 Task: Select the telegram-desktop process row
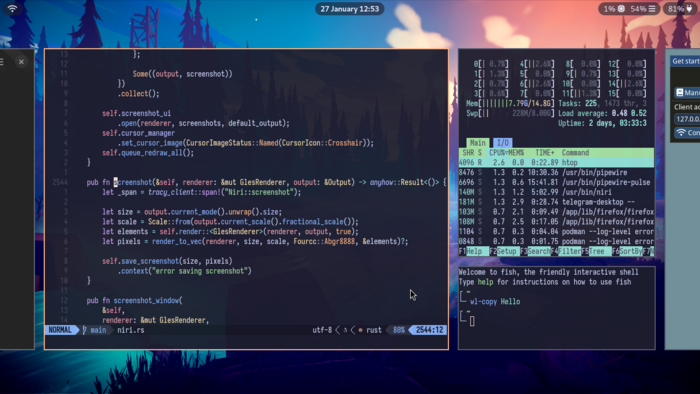(556, 202)
